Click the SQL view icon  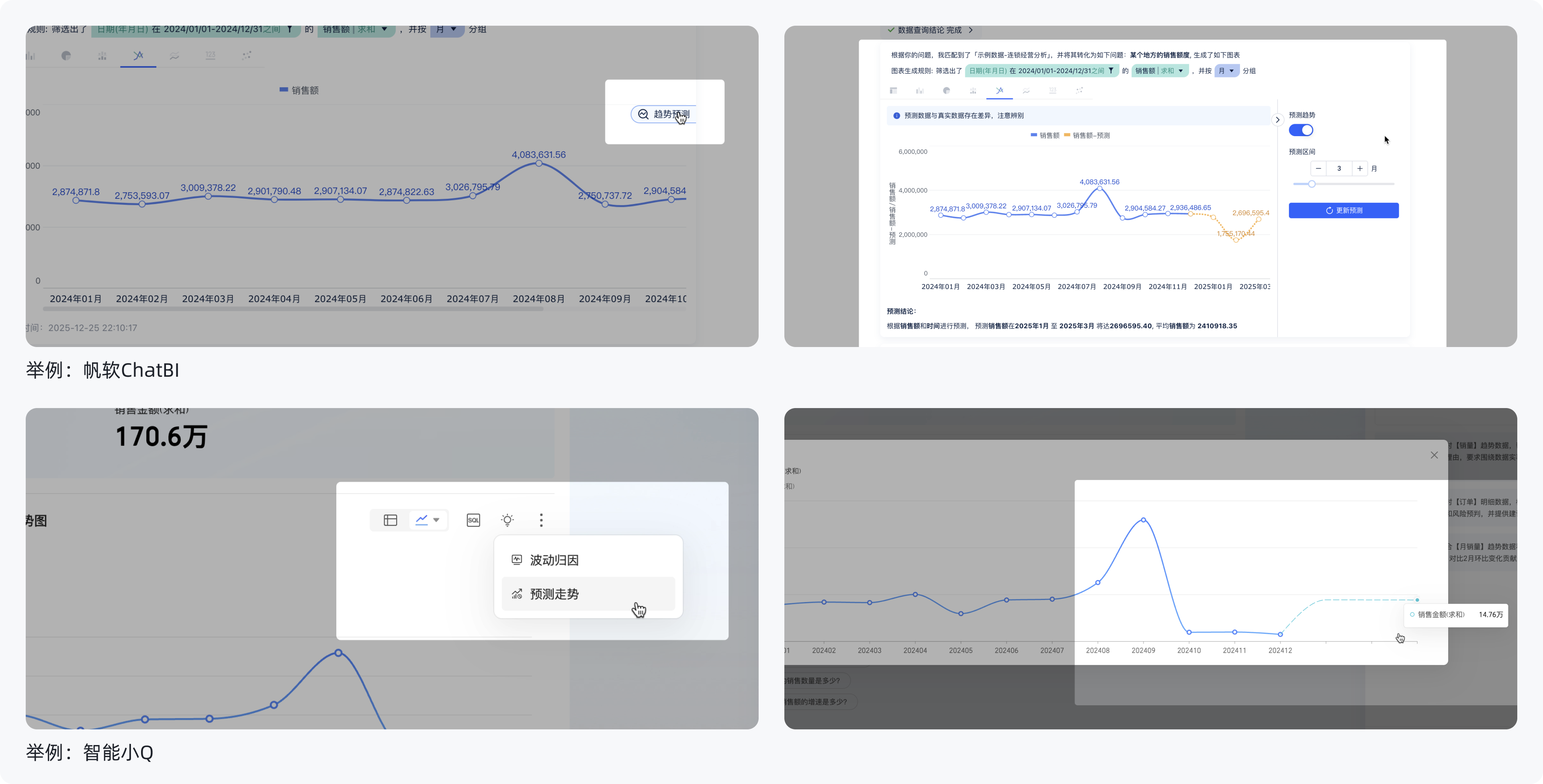[473, 520]
